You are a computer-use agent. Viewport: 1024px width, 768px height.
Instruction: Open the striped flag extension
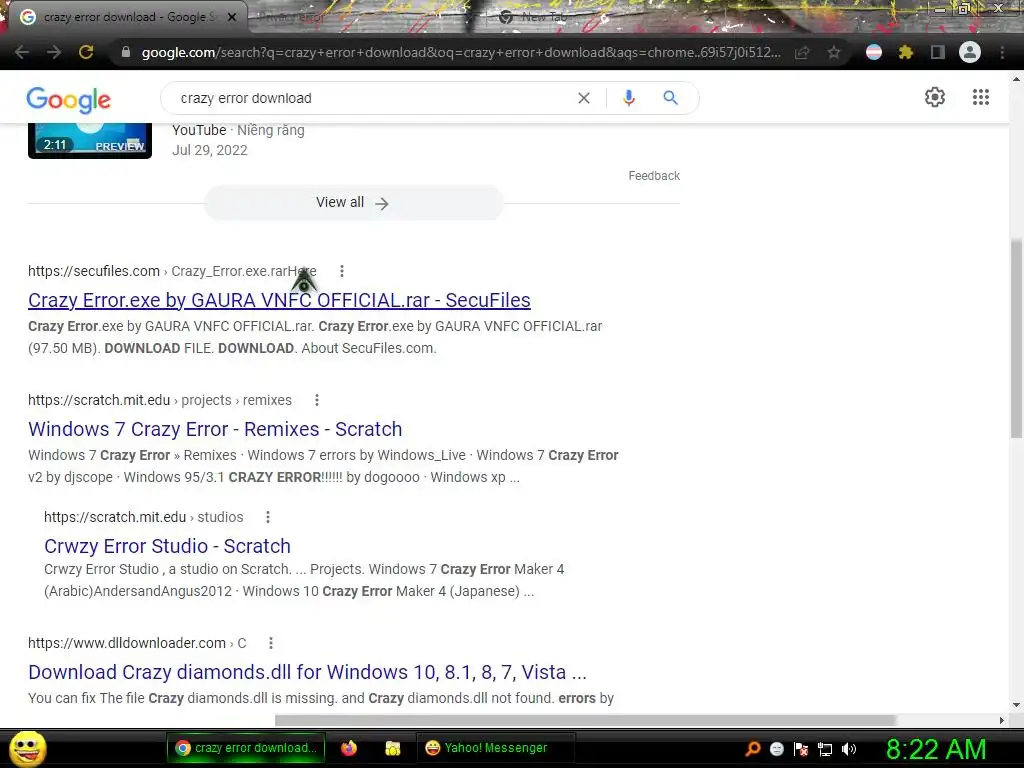click(x=874, y=52)
